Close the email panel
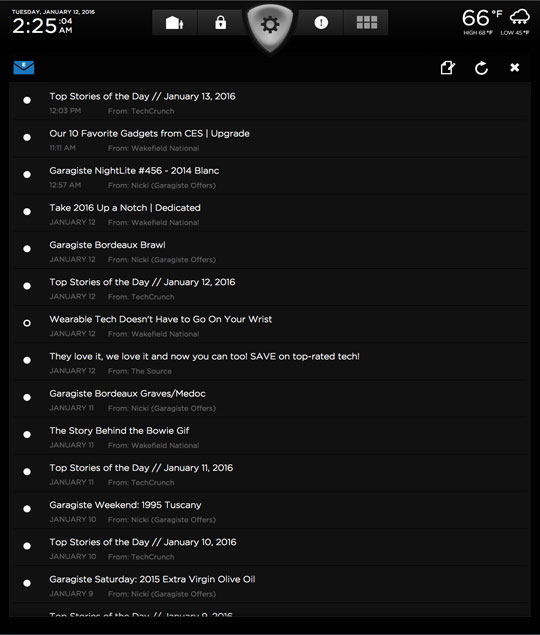 coord(514,67)
